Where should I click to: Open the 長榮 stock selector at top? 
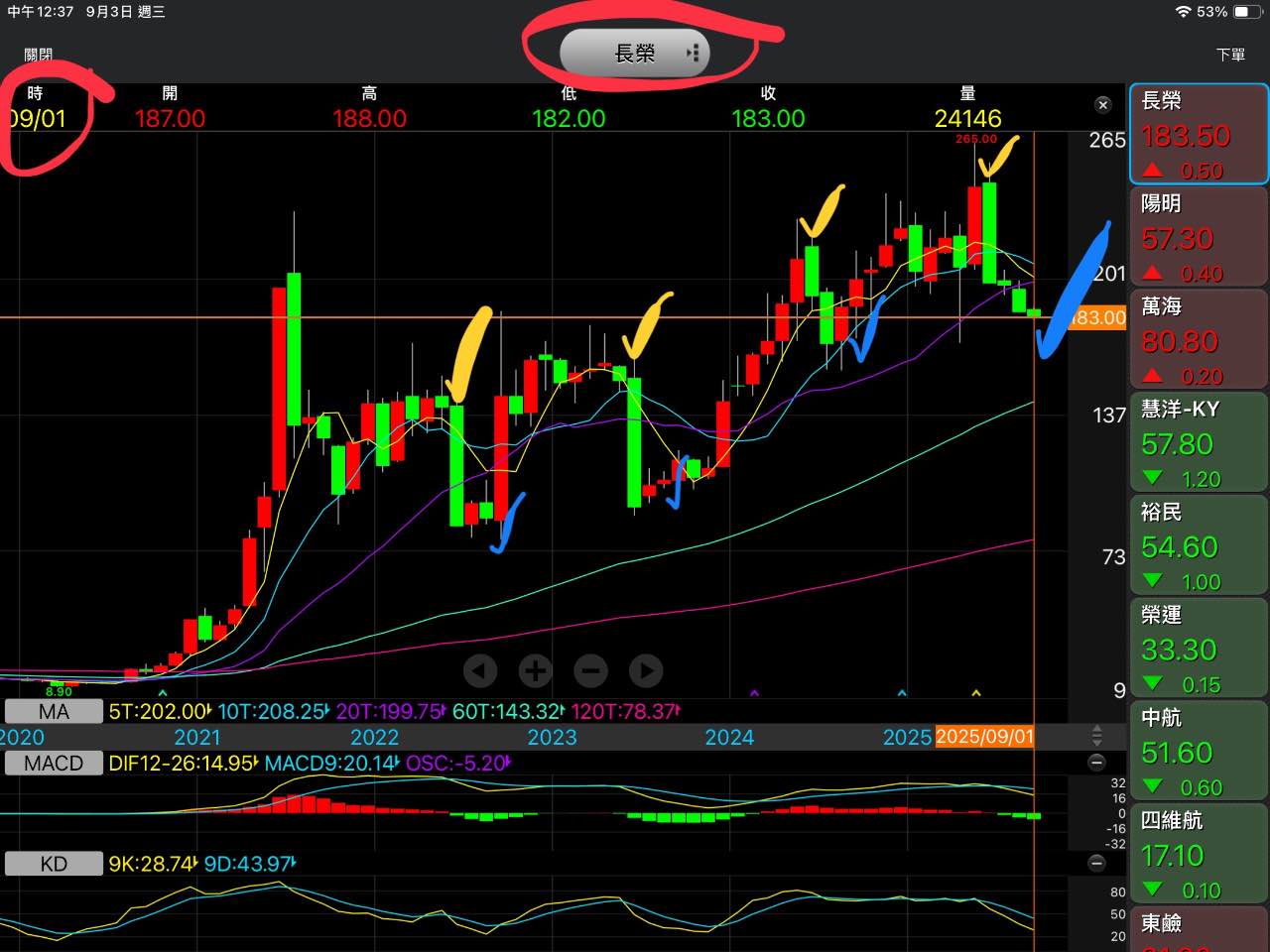click(636, 53)
